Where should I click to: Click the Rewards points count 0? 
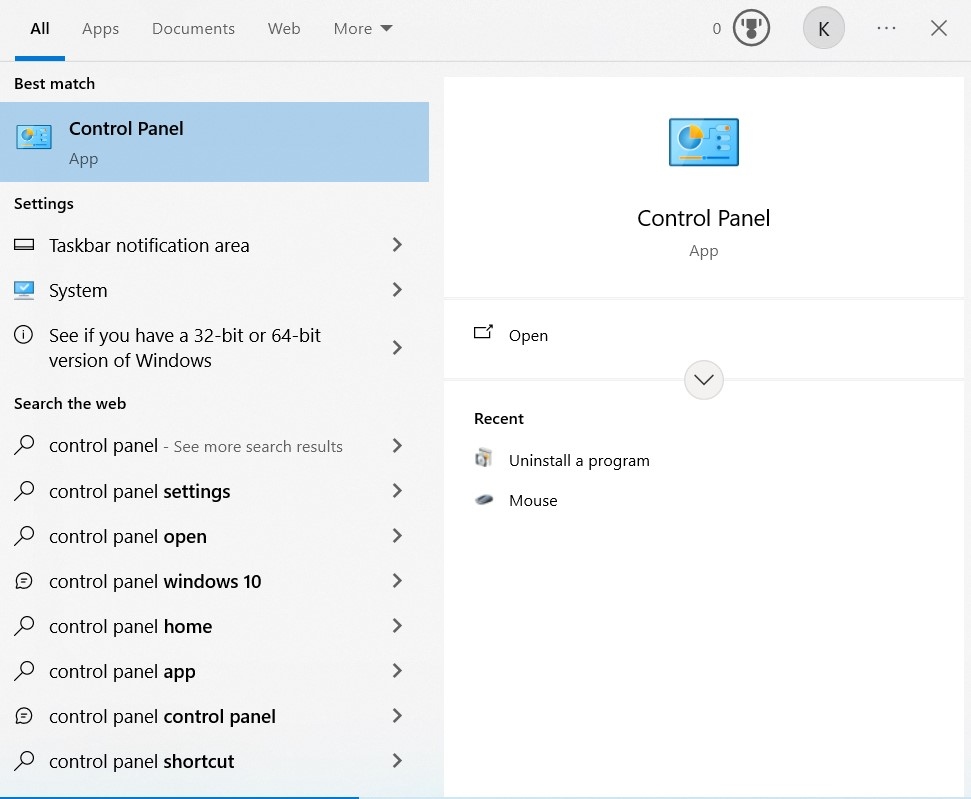(x=716, y=29)
